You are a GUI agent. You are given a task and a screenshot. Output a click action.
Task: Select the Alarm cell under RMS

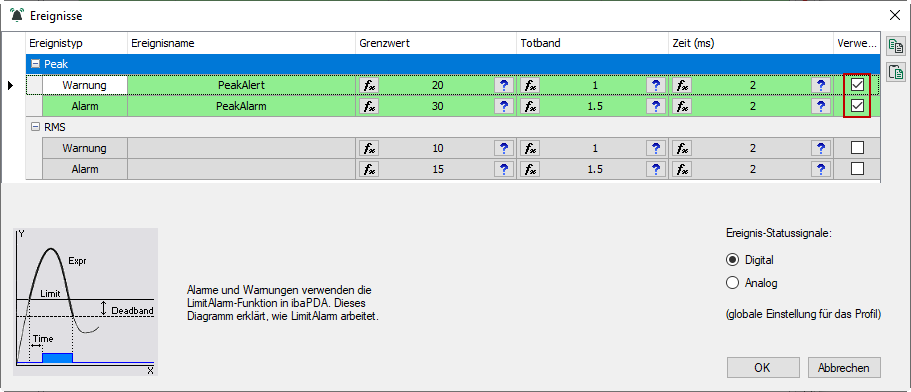[85, 169]
